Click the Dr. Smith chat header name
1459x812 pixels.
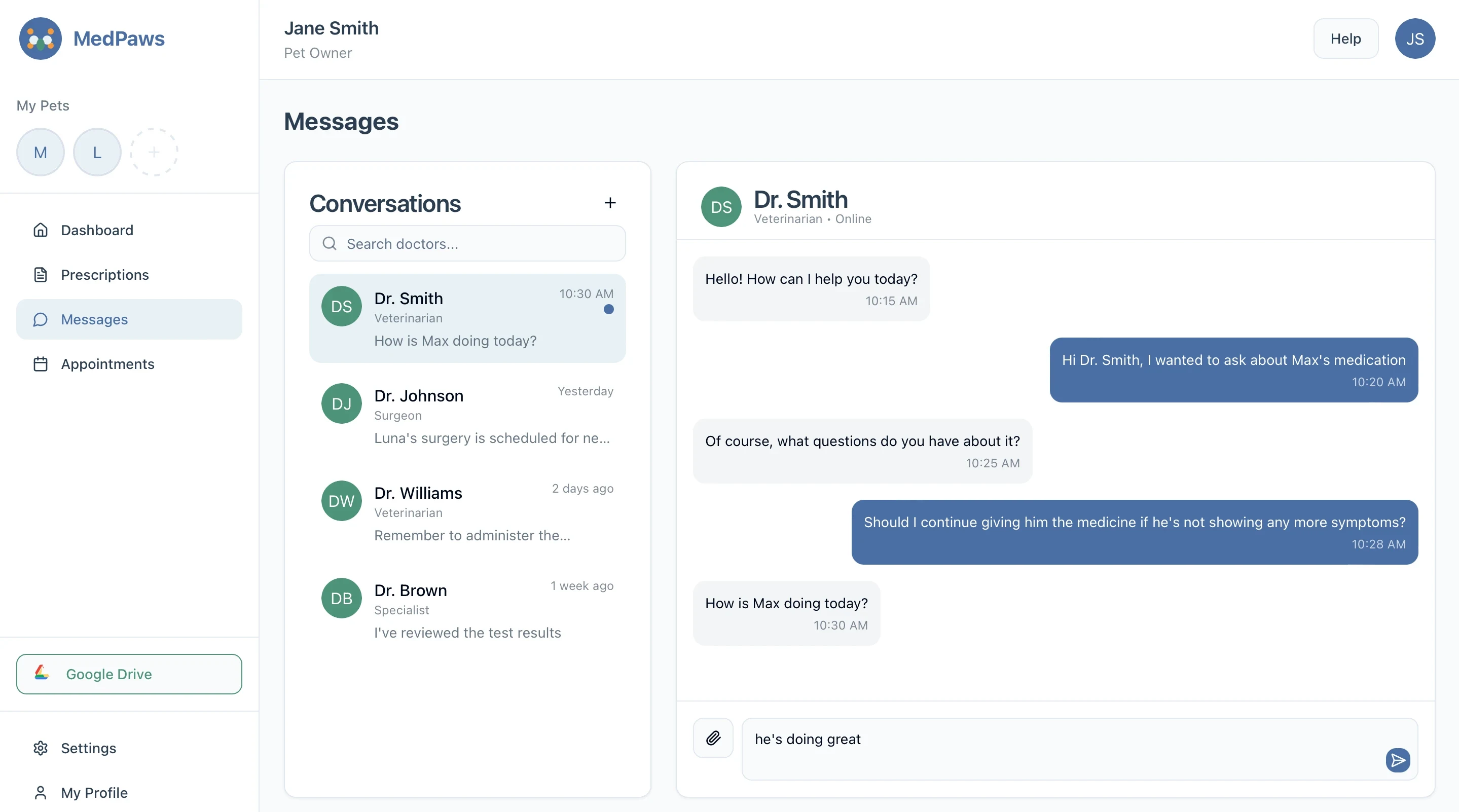pyautogui.click(x=800, y=199)
